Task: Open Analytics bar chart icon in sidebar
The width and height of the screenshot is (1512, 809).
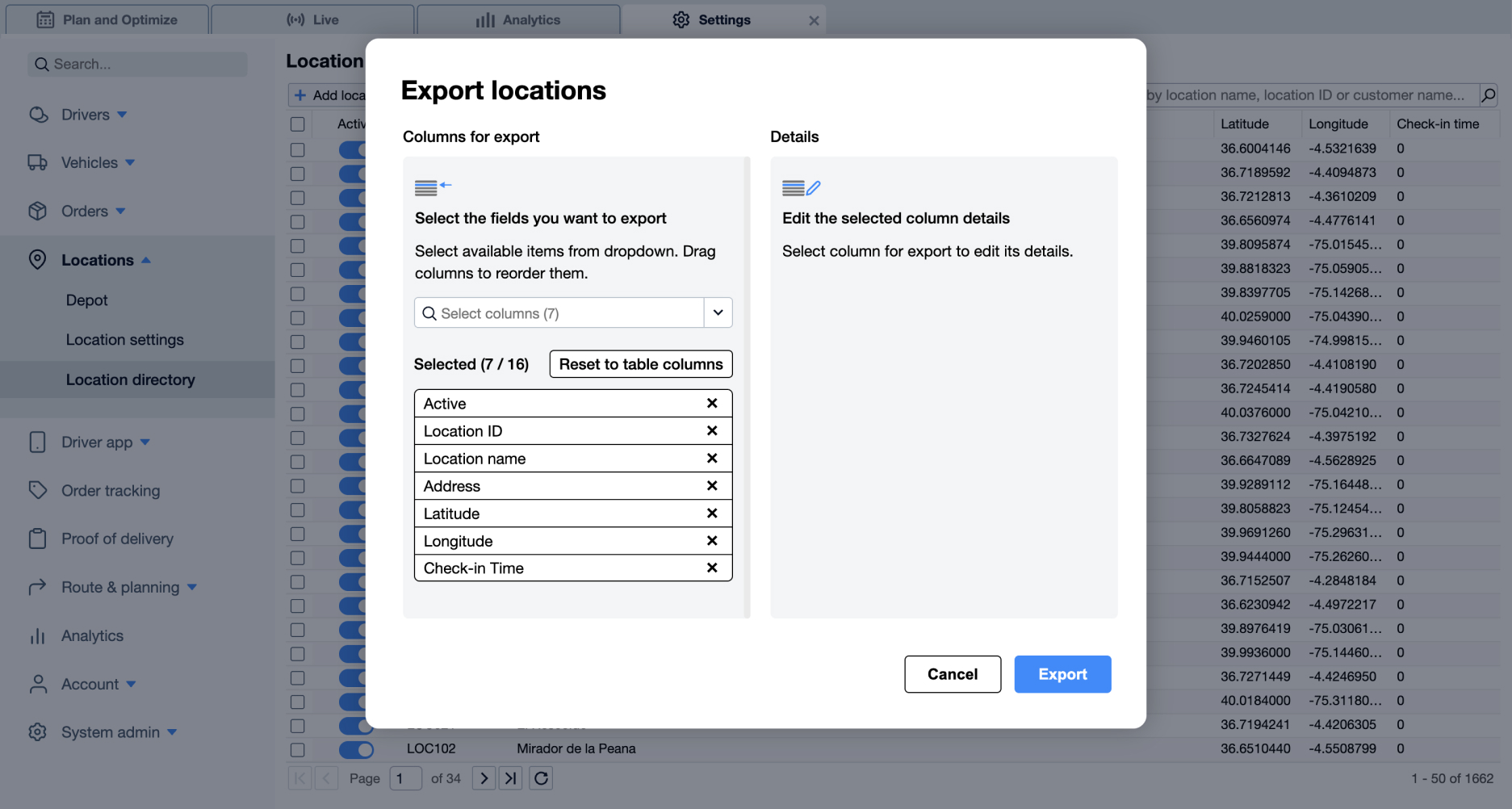Action: click(x=38, y=635)
